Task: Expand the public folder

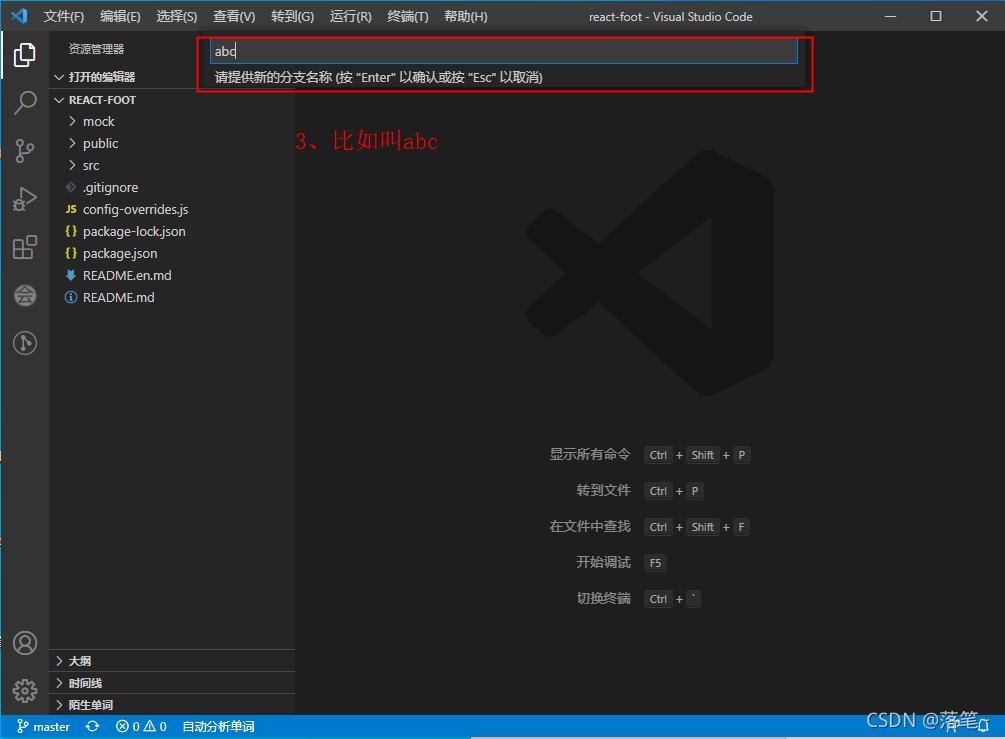Action: pyautogui.click(x=100, y=144)
